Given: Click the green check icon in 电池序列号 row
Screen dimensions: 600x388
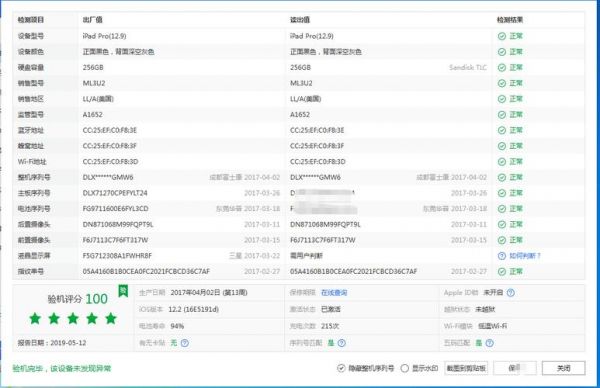Looking at the screenshot, I should pos(502,209).
